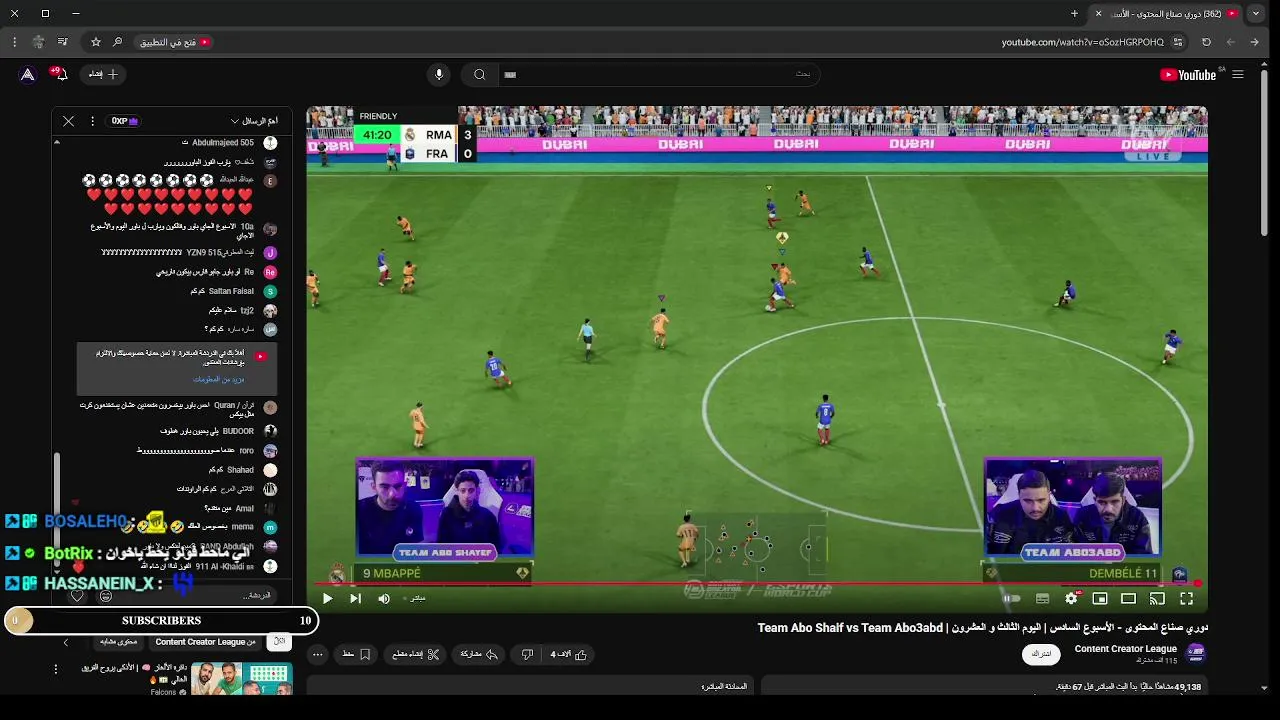Image resolution: width=1280 pixels, height=720 pixels.
Task: Click the video title text
Action: [x=982, y=628]
